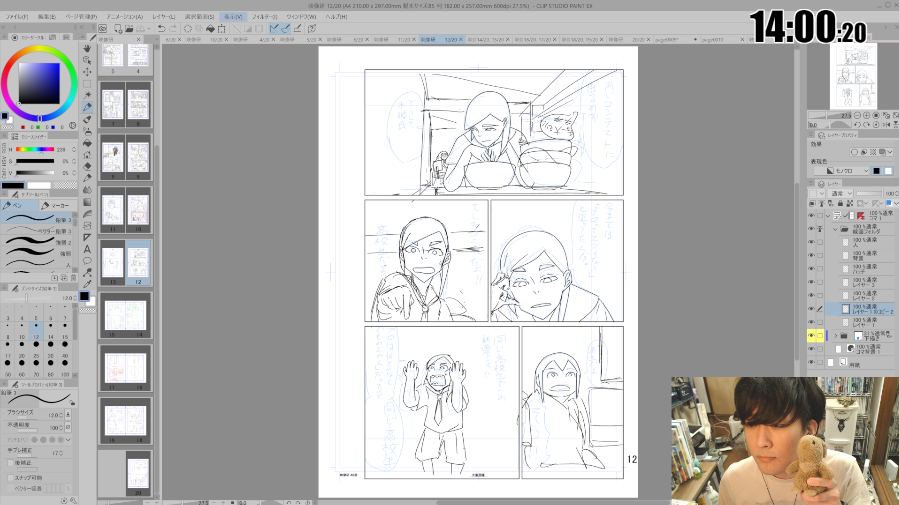Image resolution: width=899 pixels, height=505 pixels.
Task: Select 鉛筆 3 sub tool brush
Action: [x=38, y=219]
